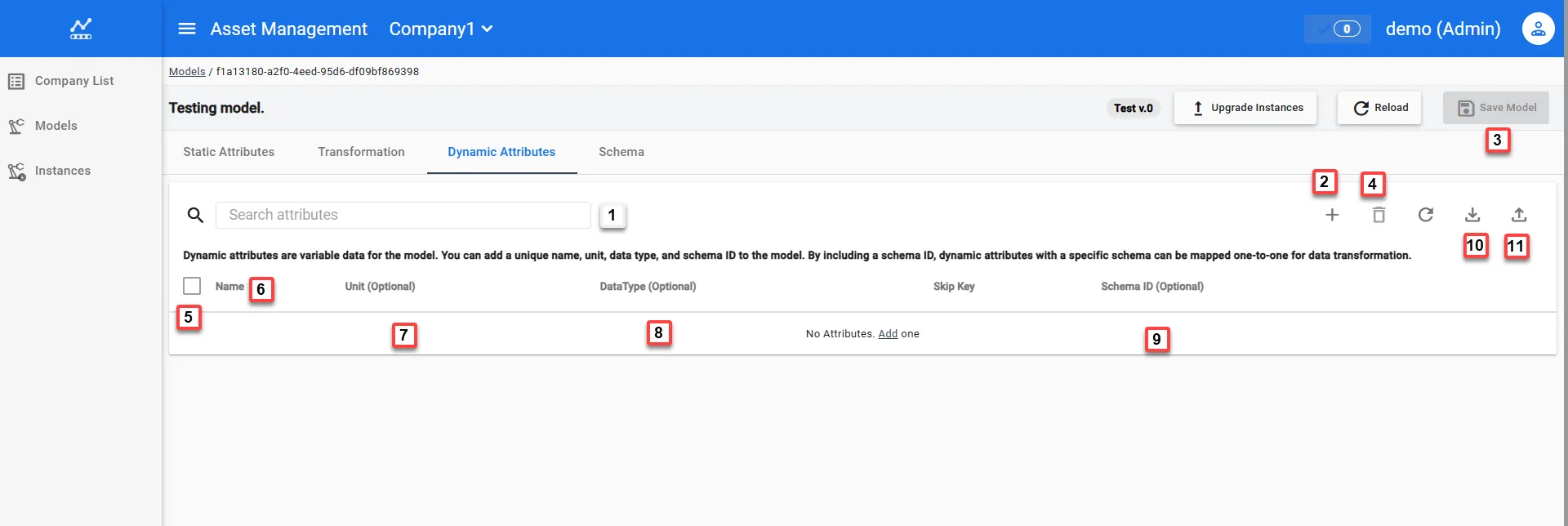1568x526 pixels.
Task: Click the Unit (Optional) column header
Action: point(380,287)
